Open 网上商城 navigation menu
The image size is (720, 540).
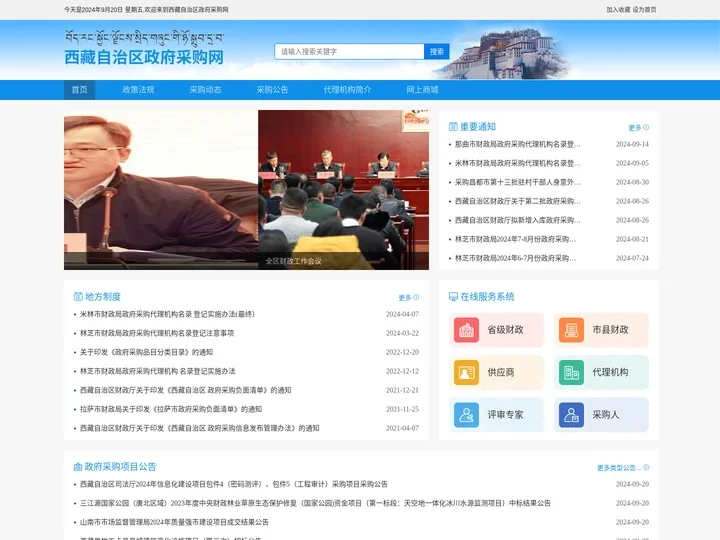pyautogui.click(x=422, y=90)
